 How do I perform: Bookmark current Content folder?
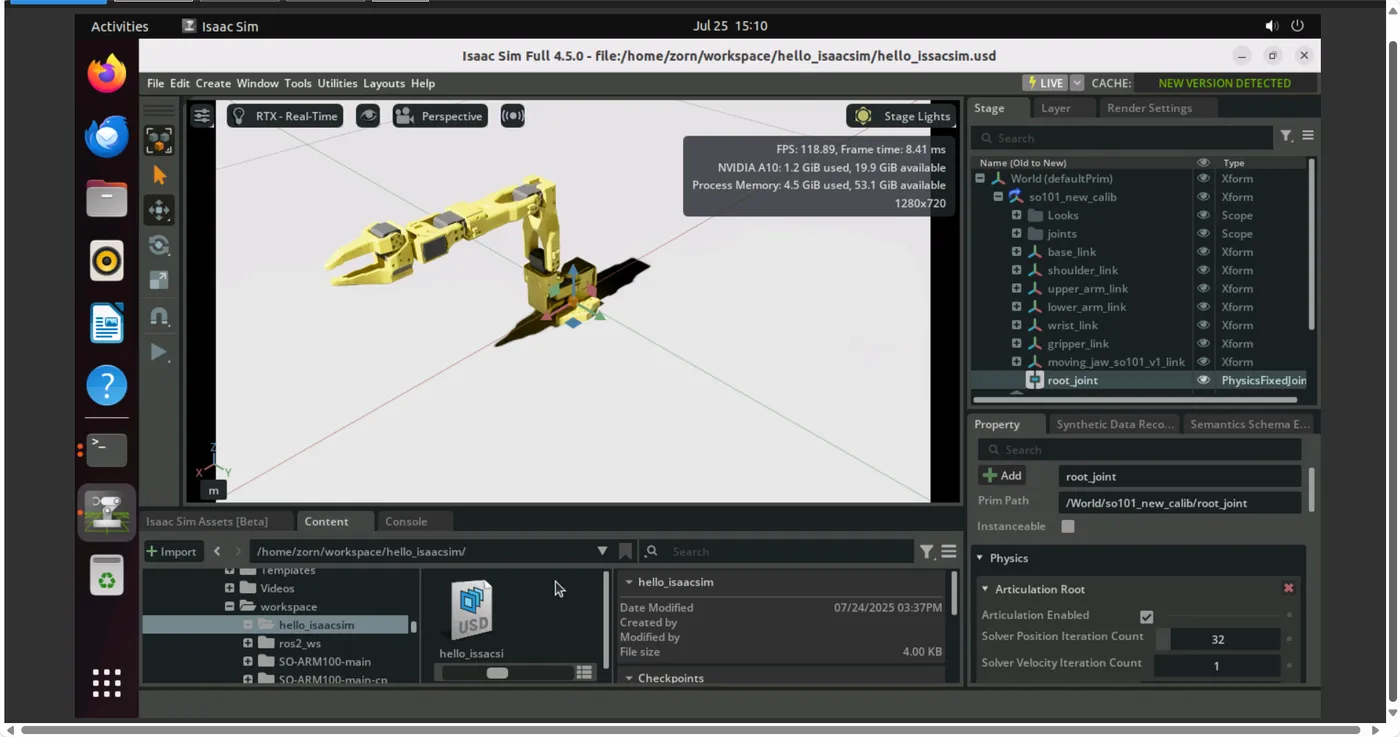[x=625, y=551]
